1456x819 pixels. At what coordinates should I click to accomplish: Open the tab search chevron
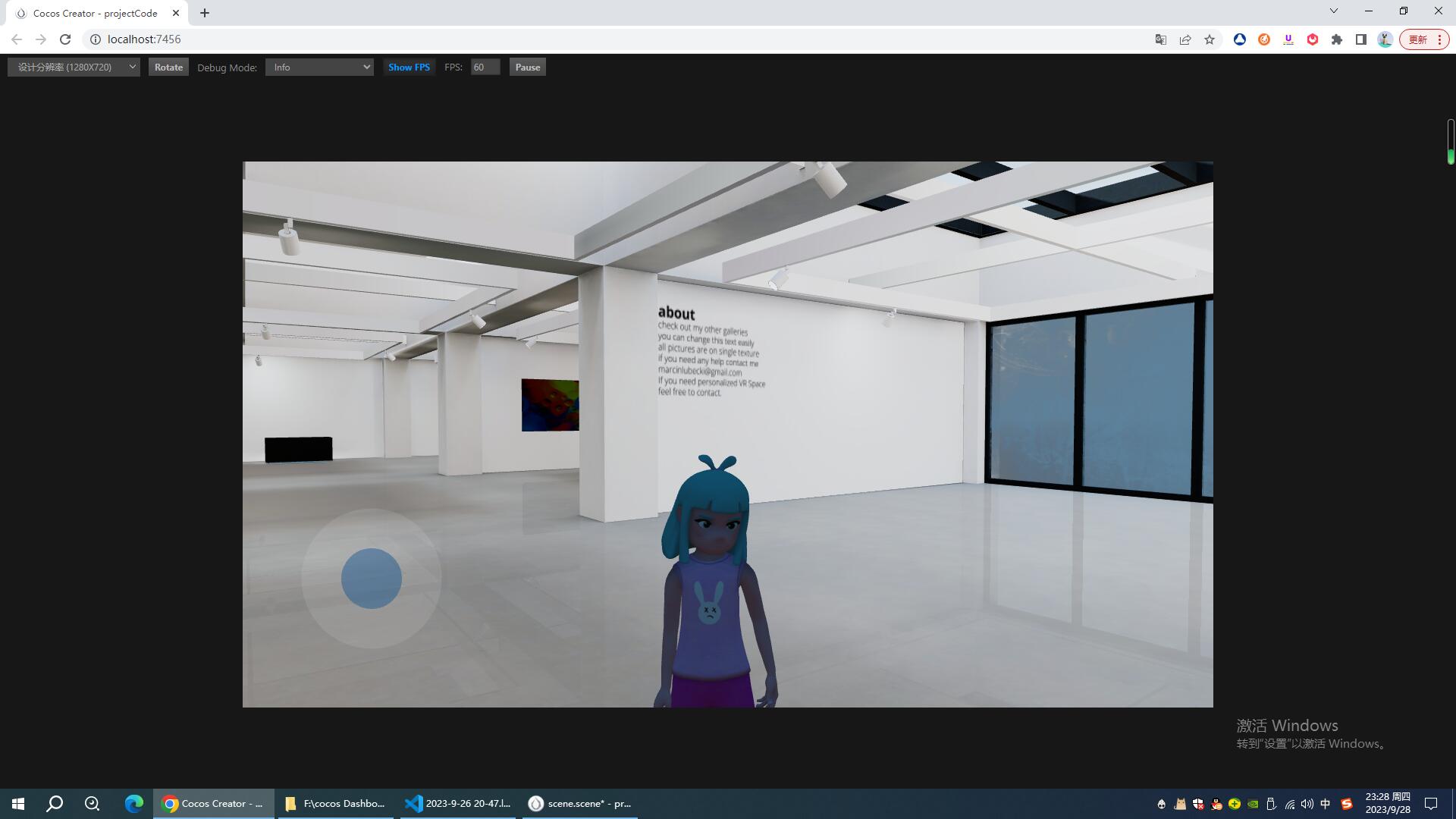coord(1334,11)
